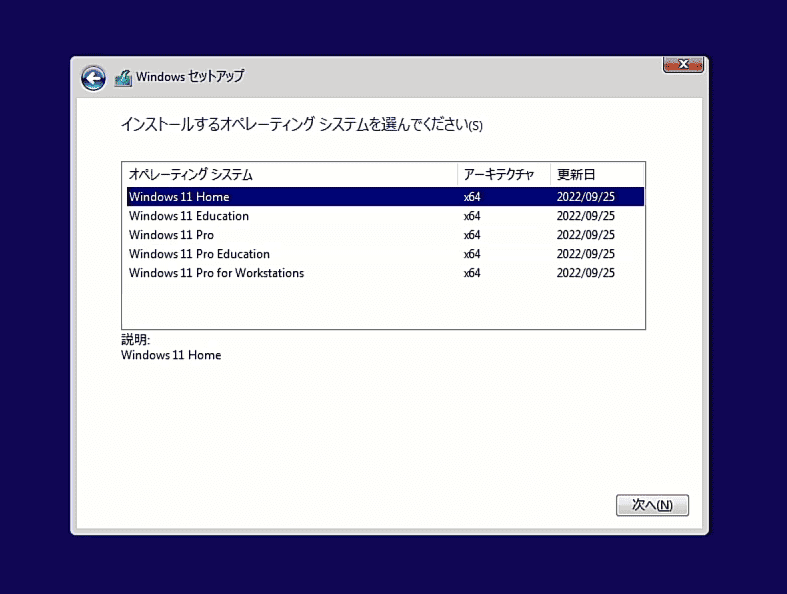Click x64 in the Windows 11 Education row

(x=472, y=216)
